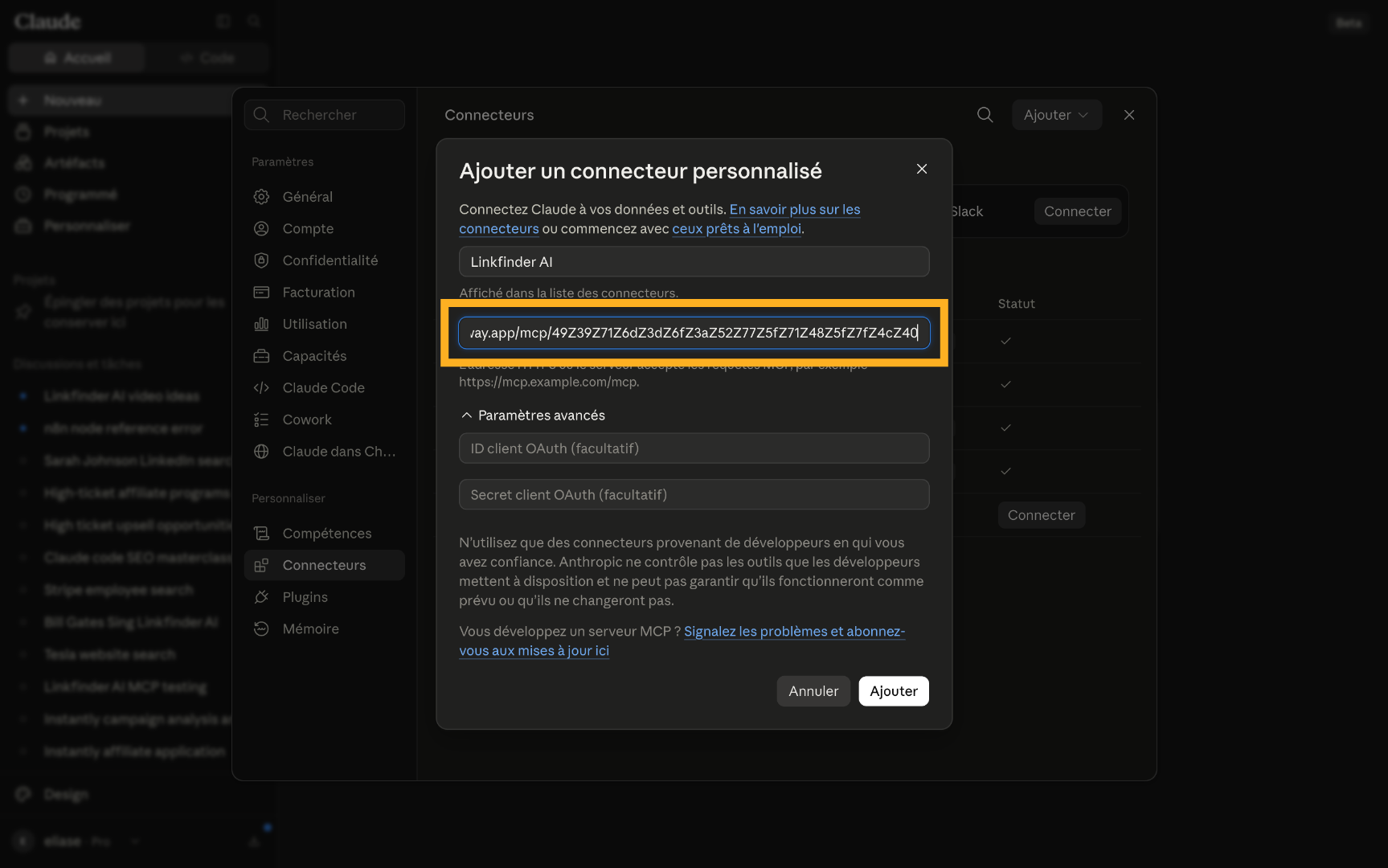This screenshot has width=1388, height=868.
Task: Click the Annuler button
Action: (x=813, y=691)
